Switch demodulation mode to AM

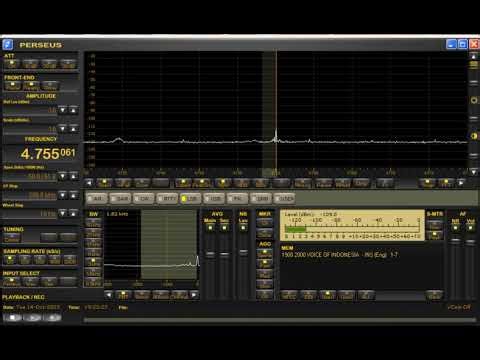tap(97, 198)
